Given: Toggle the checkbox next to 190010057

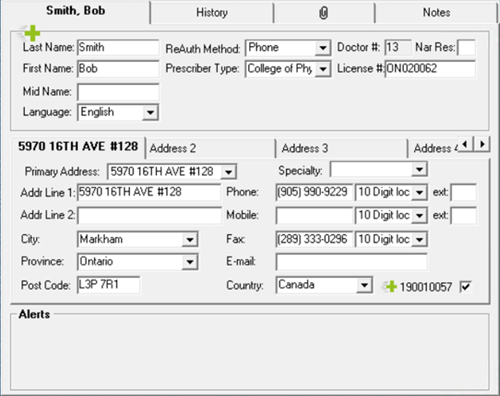Looking at the screenshot, I should (x=465, y=286).
